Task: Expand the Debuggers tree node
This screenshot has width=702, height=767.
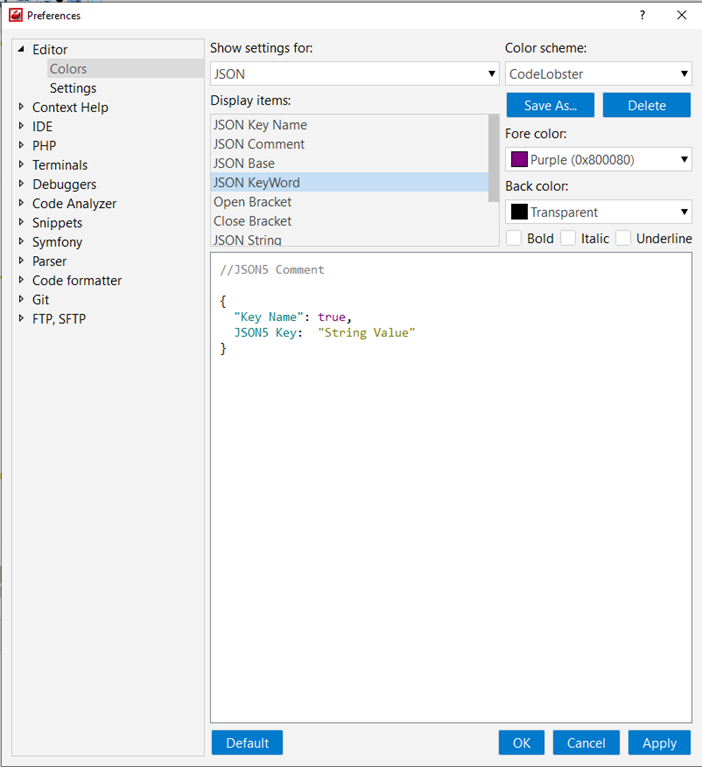Action: [x=21, y=183]
